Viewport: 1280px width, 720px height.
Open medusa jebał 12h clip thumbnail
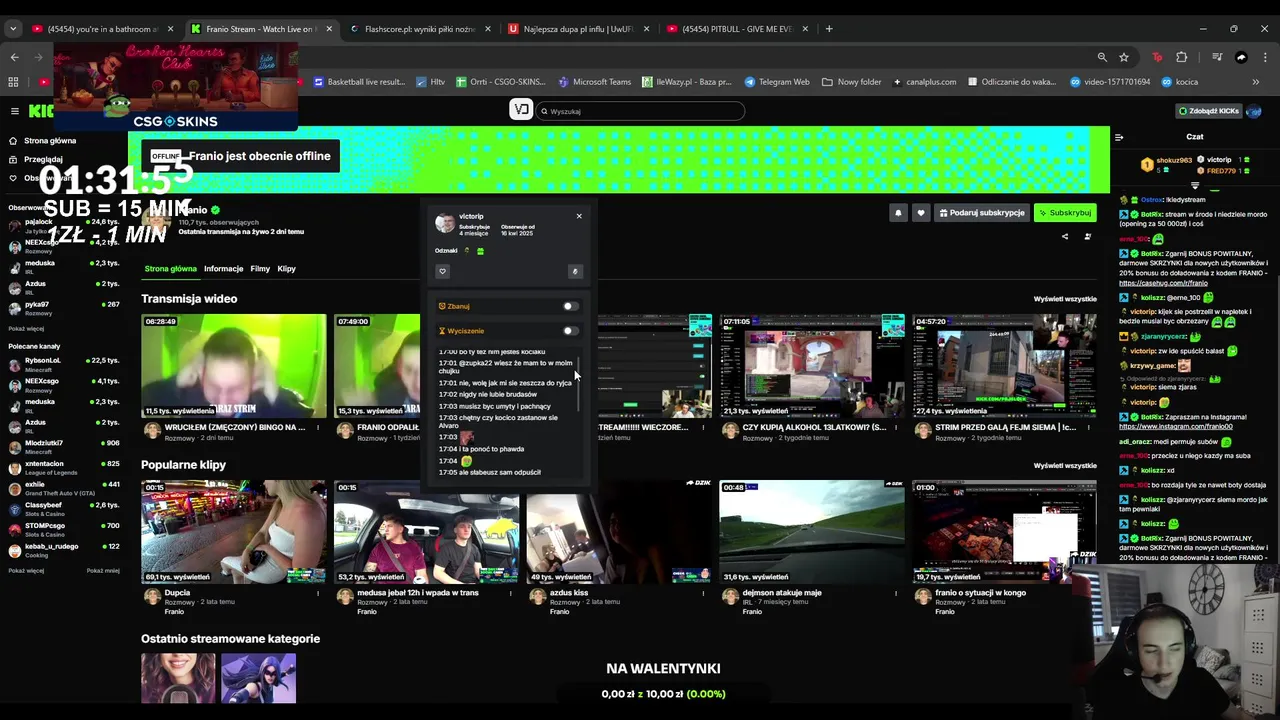427,531
